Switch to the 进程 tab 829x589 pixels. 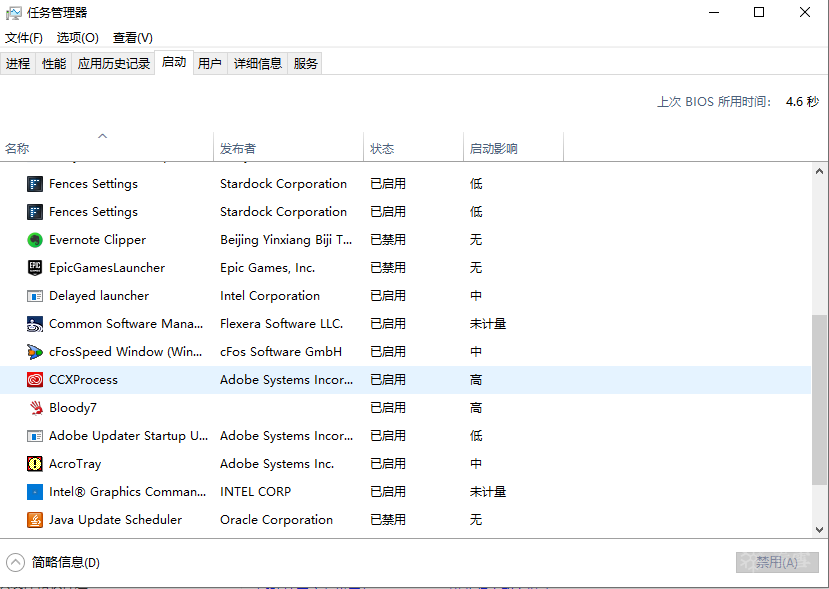click(x=18, y=64)
